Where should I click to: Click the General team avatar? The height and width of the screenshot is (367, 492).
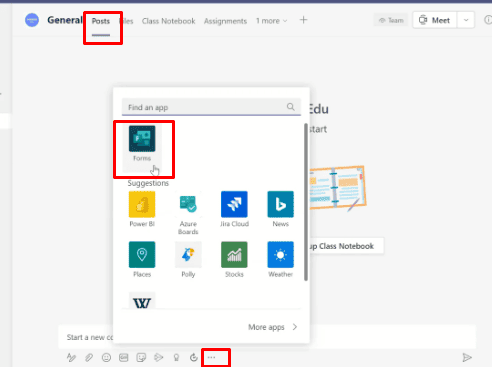(32, 20)
